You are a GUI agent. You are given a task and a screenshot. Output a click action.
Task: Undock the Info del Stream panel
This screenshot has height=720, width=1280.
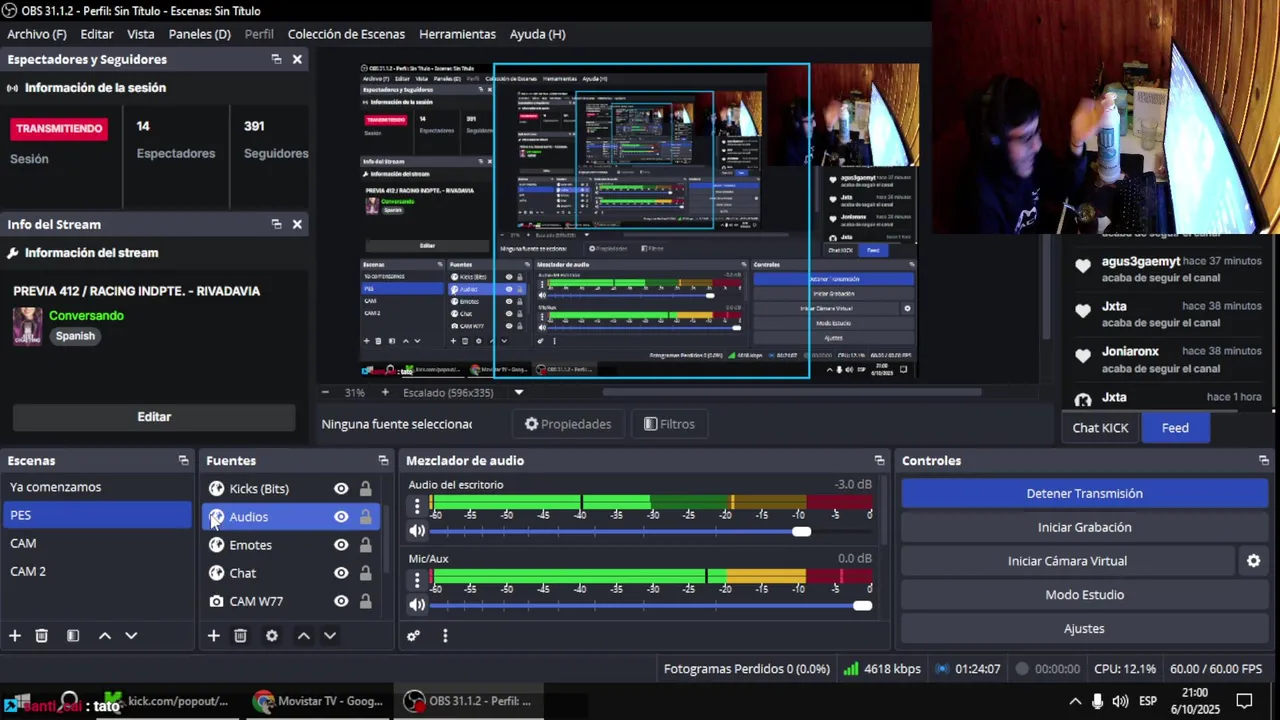click(x=276, y=225)
